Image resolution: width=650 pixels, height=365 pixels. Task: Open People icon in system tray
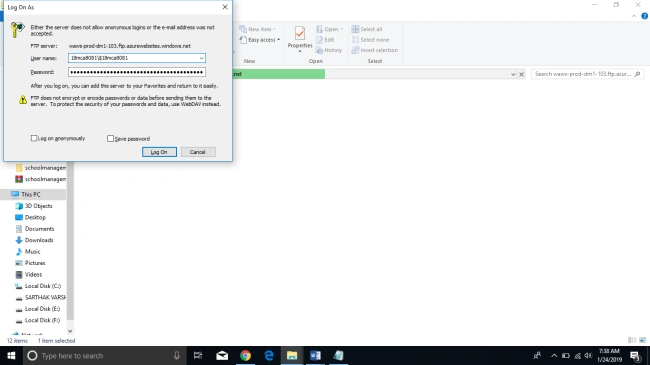(537, 355)
